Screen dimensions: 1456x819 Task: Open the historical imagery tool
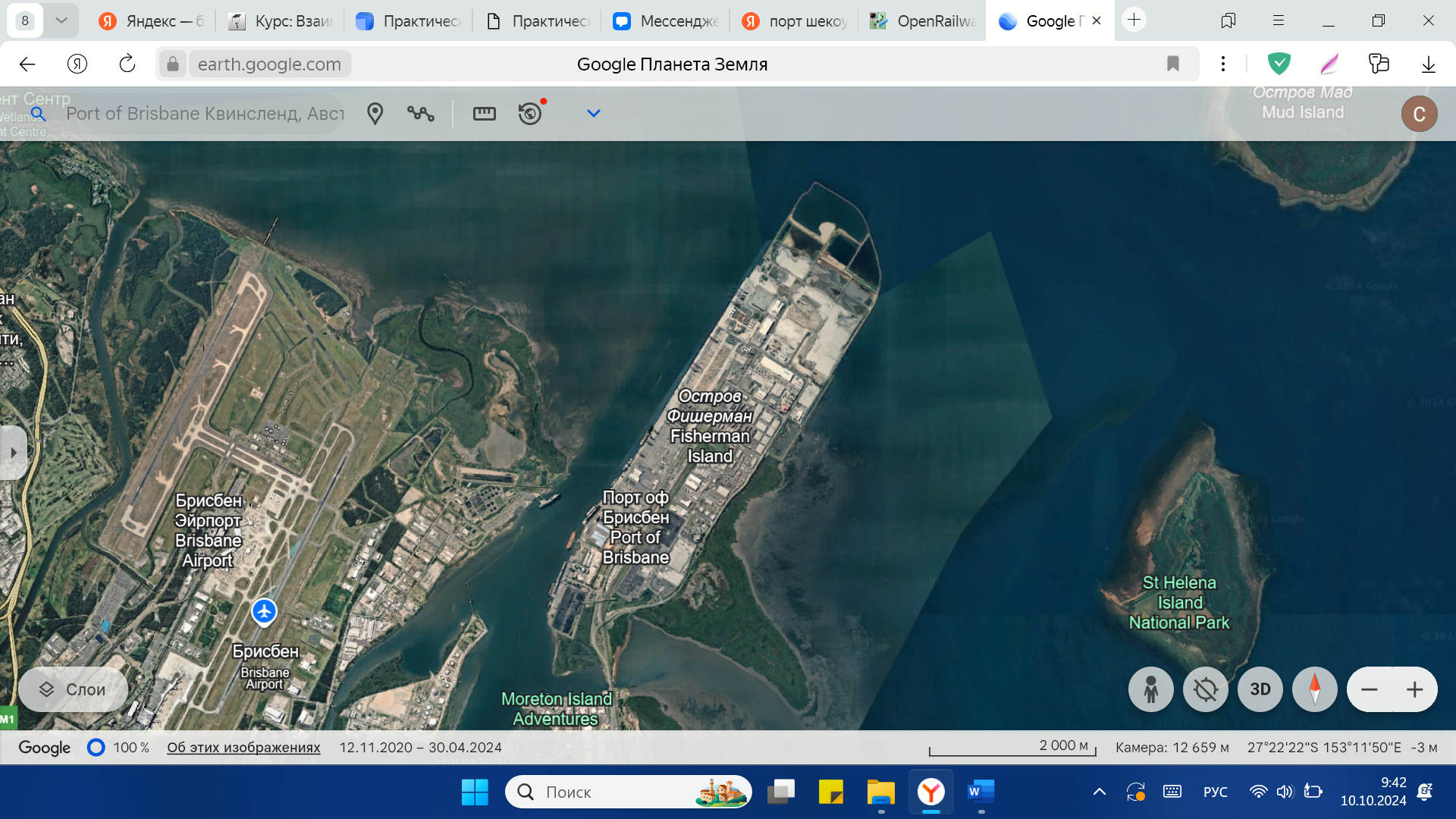click(x=530, y=114)
